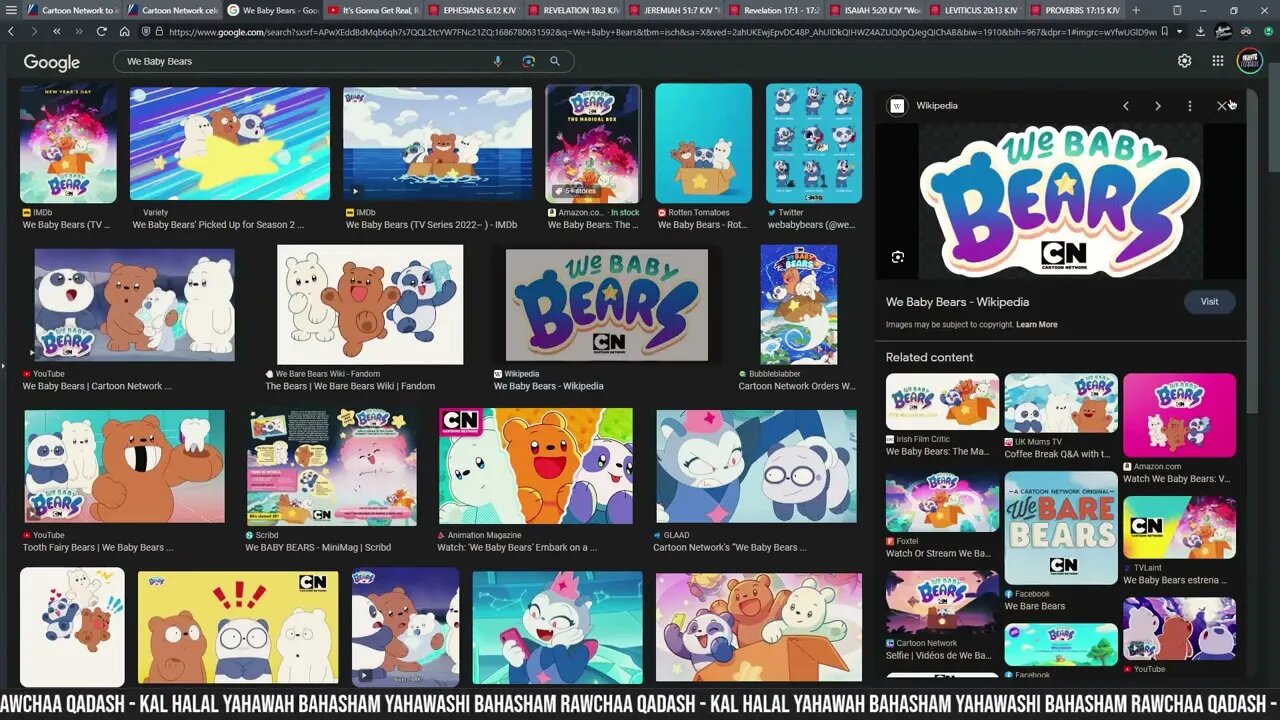The image size is (1280, 720).
Task: Open the Google account avatar
Action: [1250, 61]
